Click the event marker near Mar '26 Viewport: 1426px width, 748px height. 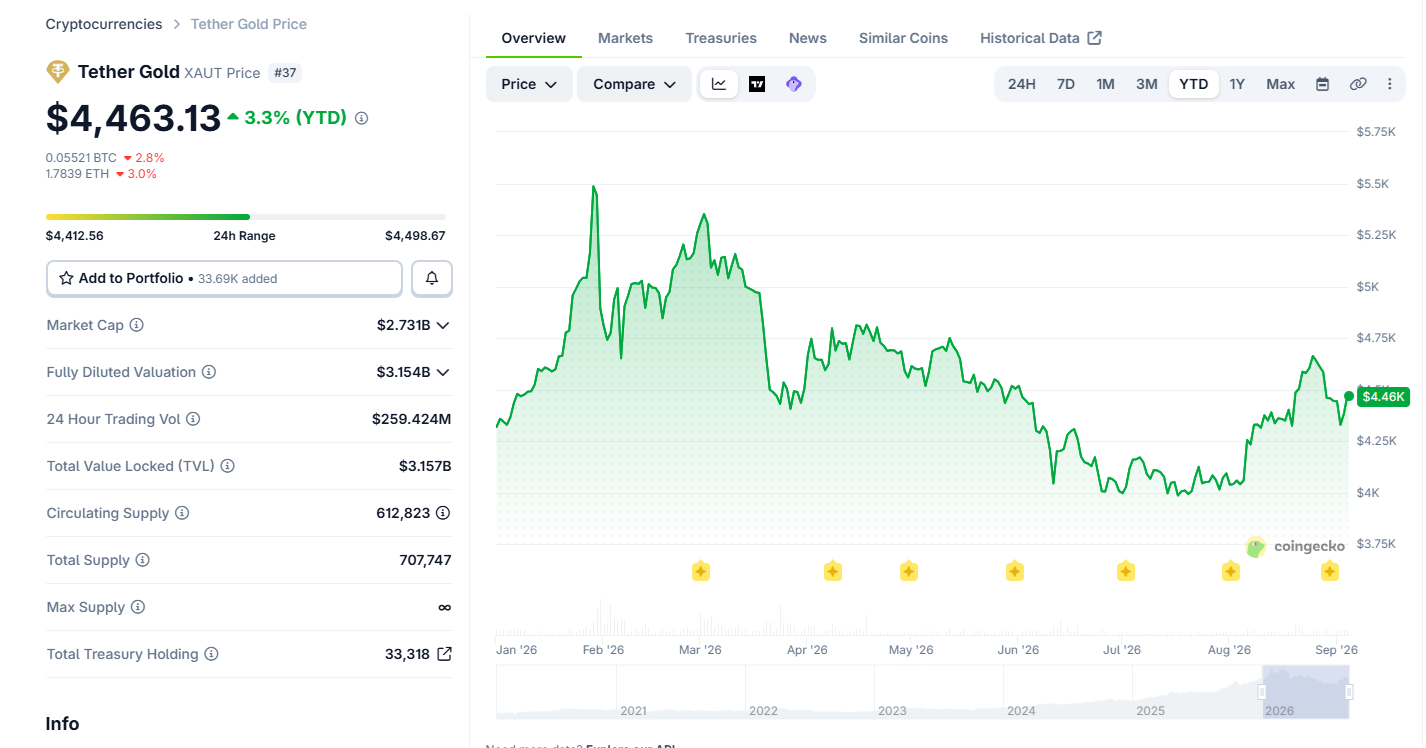[x=701, y=571]
